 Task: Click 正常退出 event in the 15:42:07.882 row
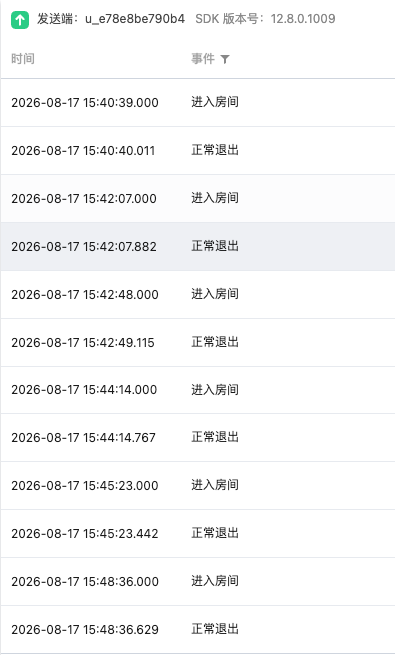[x=215, y=246]
